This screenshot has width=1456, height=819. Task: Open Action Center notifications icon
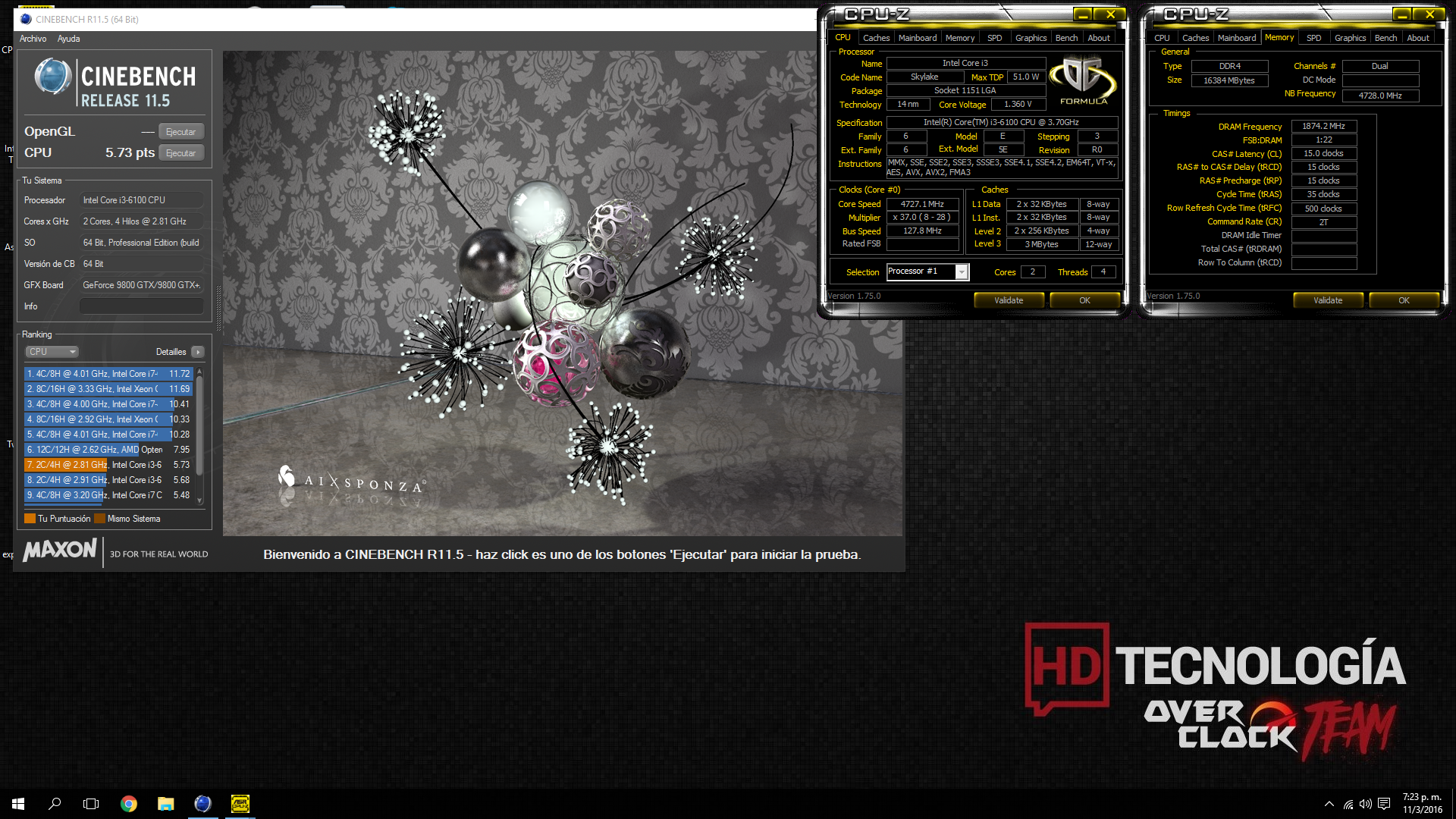coord(1384,804)
